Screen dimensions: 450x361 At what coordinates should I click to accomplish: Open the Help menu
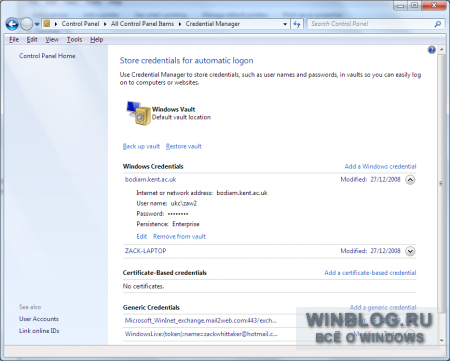[x=96, y=40]
